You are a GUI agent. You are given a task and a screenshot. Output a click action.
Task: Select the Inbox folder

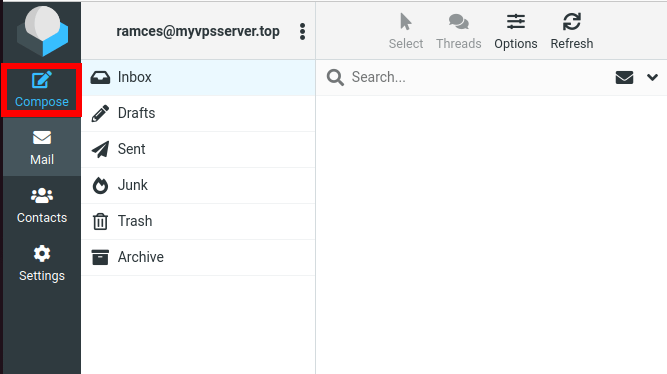pyautogui.click(x=198, y=77)
